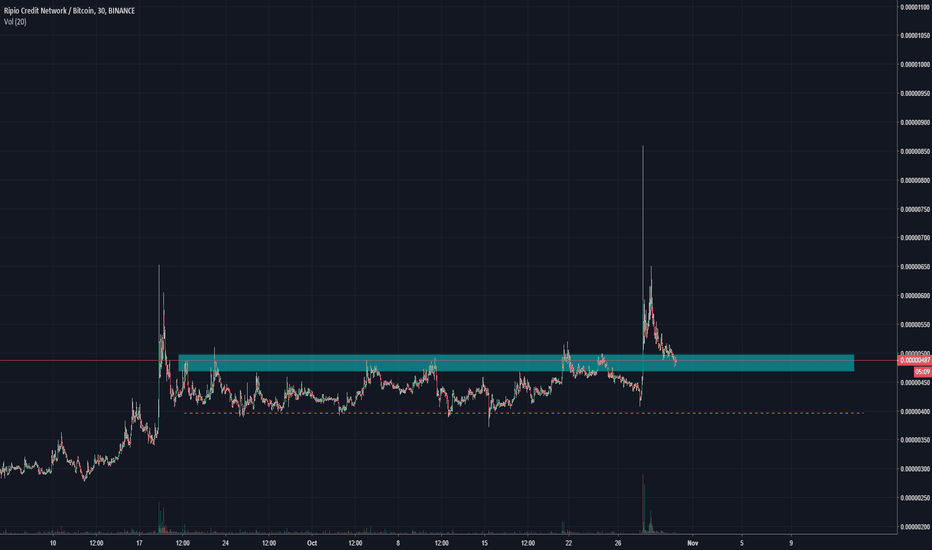Click the 26 date label on time axis
This screenshot has width=932, height=550.
click(618, 543)
